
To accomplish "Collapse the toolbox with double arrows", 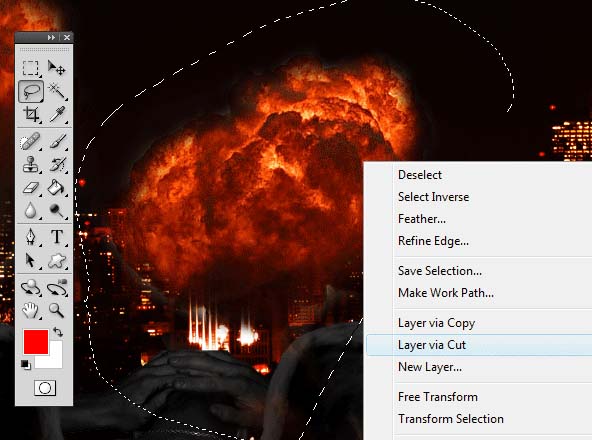I will pos(51,37).
